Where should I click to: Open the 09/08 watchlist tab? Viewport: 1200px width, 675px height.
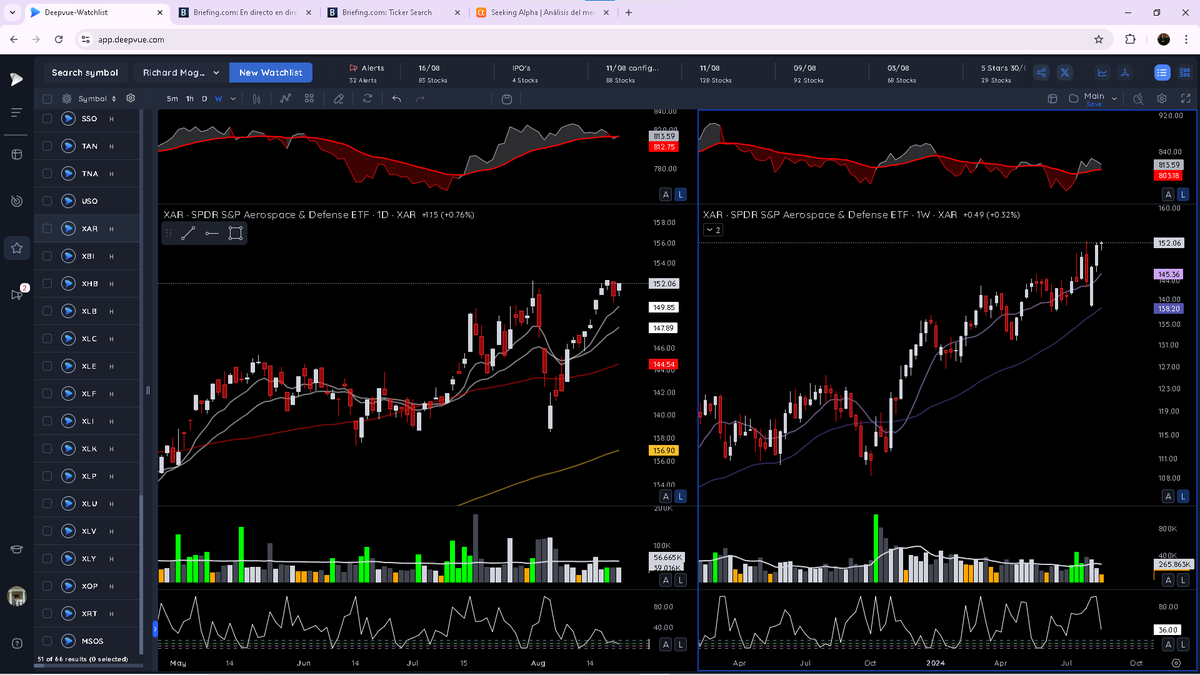(808, 73)
